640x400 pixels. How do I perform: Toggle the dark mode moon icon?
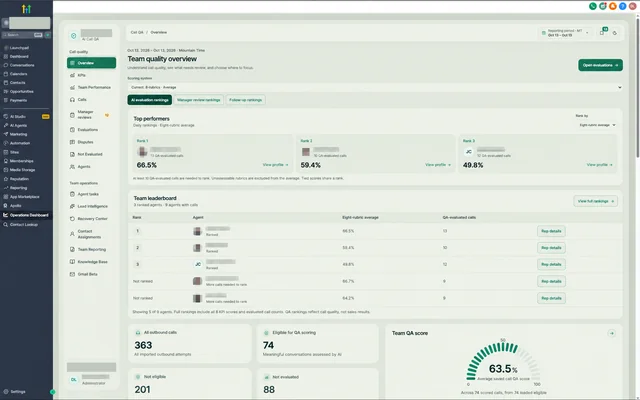point(615,33)
